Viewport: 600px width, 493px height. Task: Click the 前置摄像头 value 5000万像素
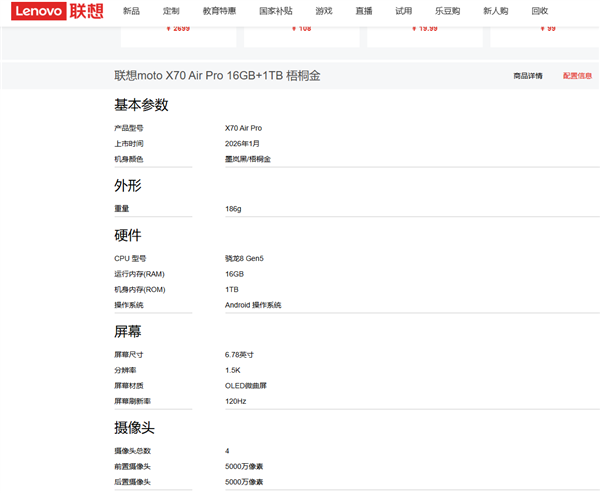(x=244, y=467)
